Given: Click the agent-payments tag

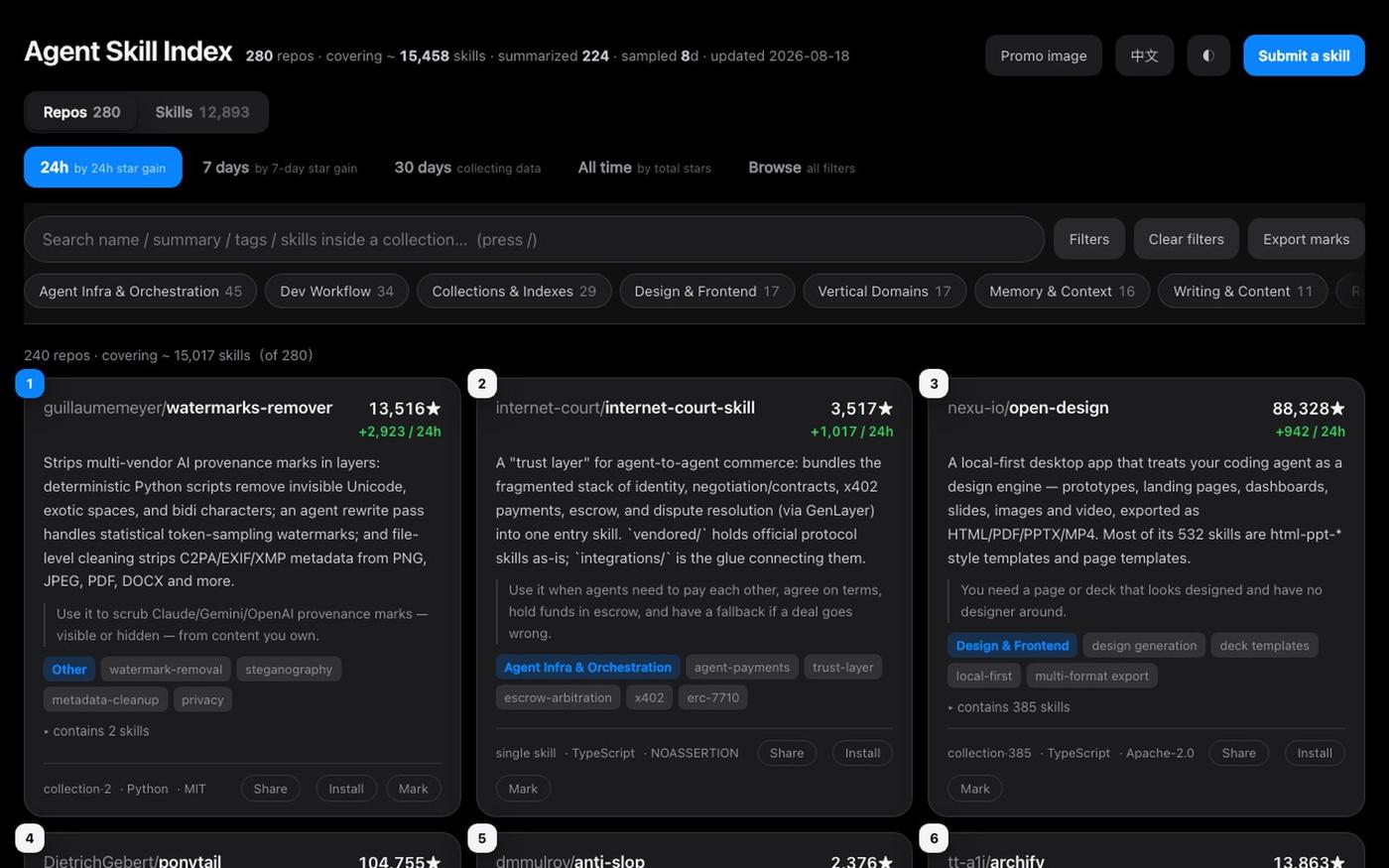Looking at the screenshot, I should coord(742,668).
